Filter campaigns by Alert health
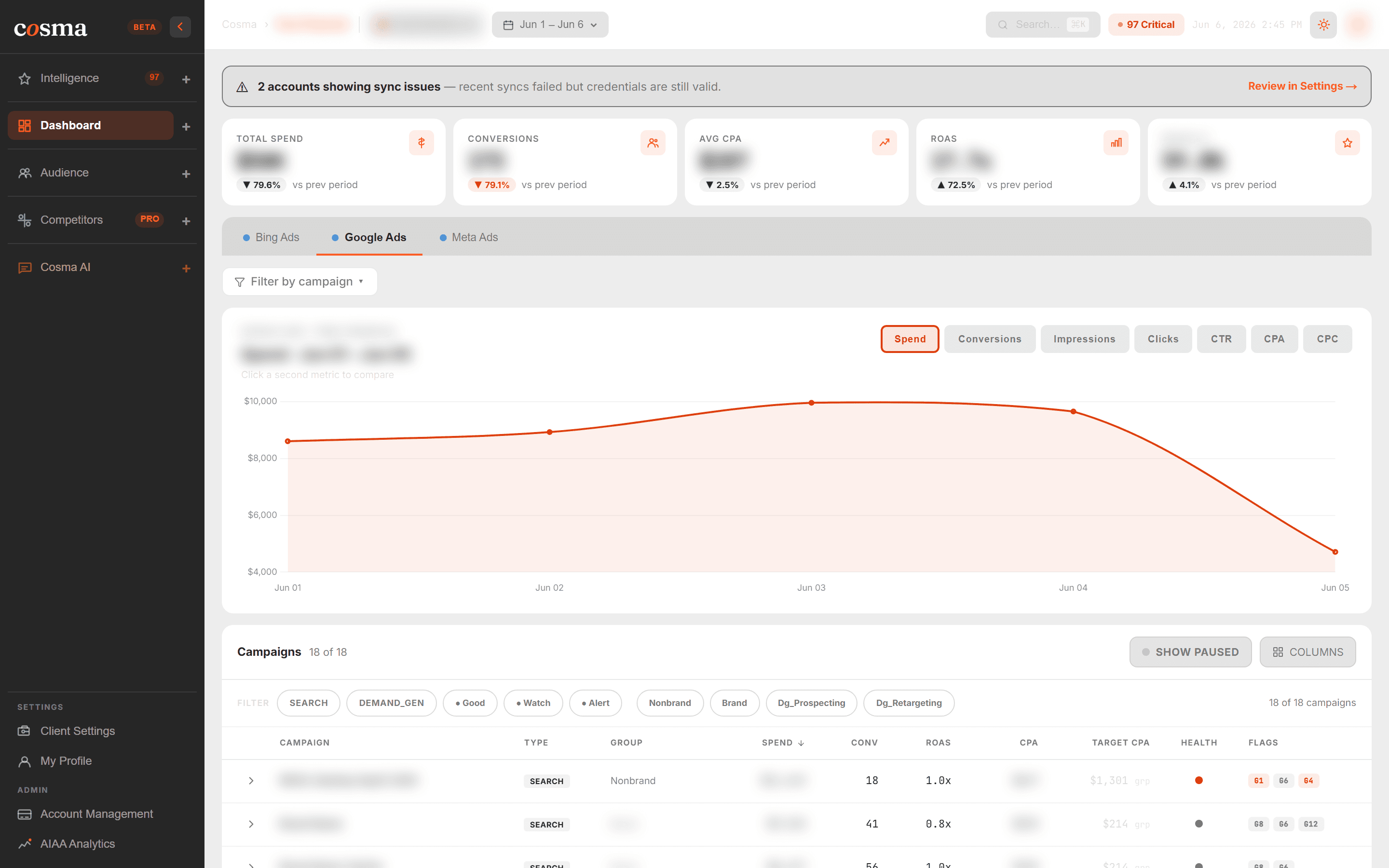 point(595,703)
